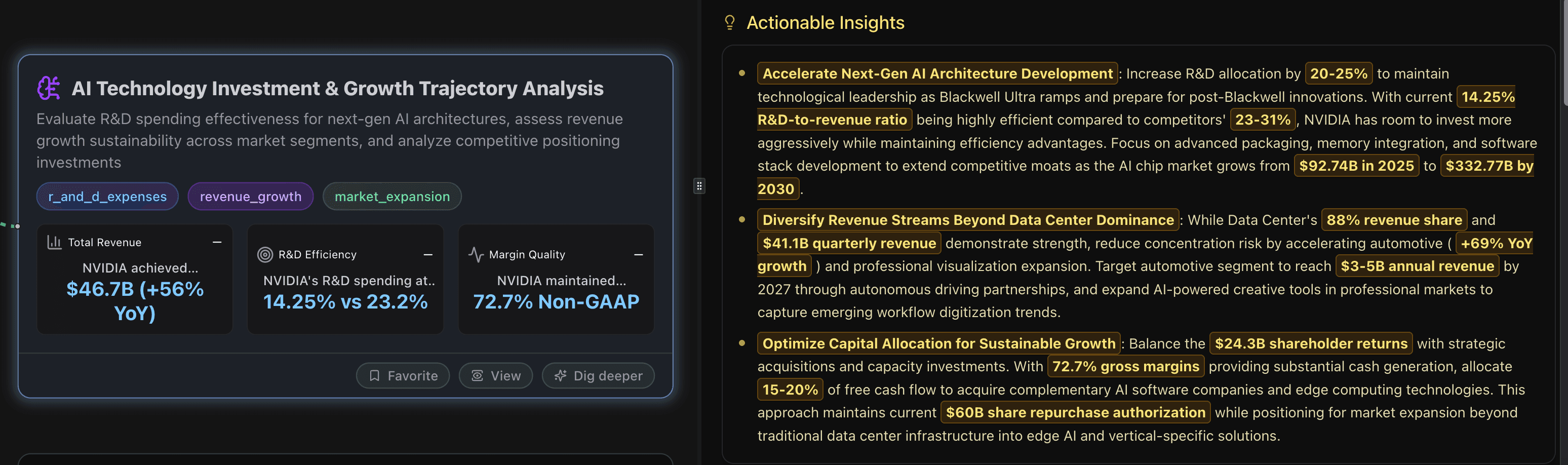Viewport: 1568px width, 465px height.
Task: Click the '$41.1B quarterly revenue' highlight
Action: click(849, 244)
